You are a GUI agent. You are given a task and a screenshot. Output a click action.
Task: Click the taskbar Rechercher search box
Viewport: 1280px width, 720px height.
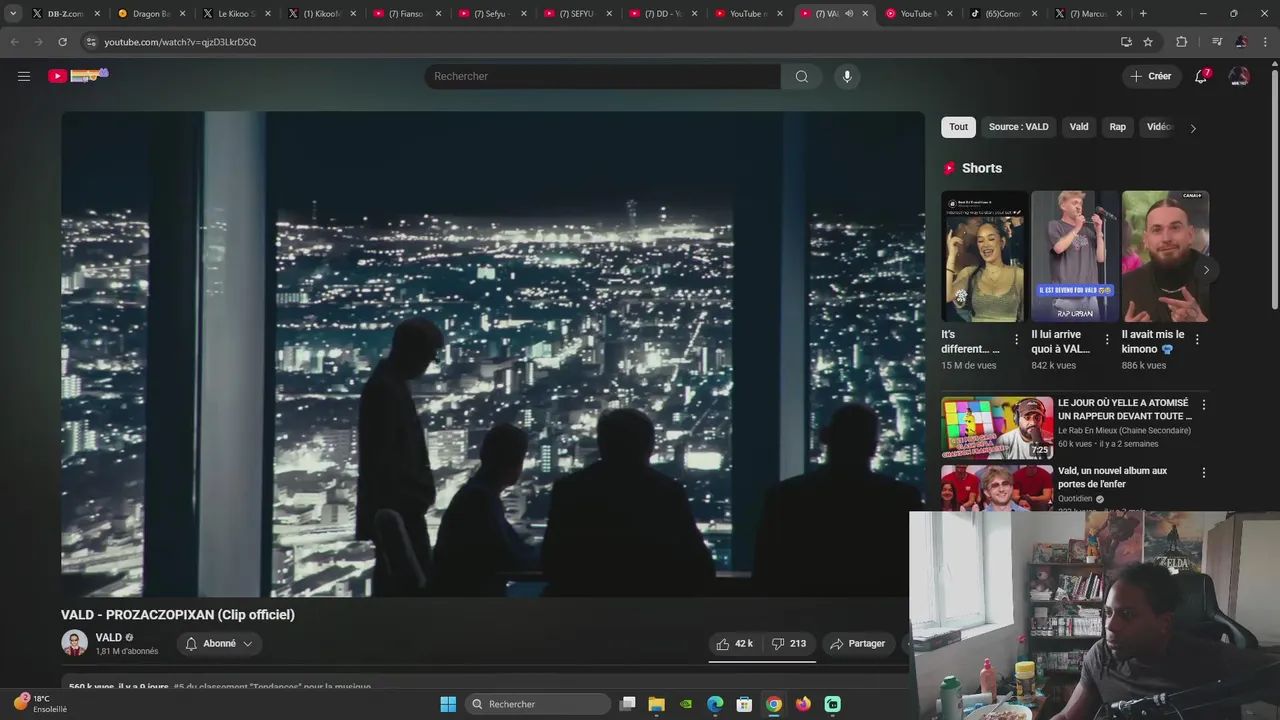pos(538,704)
